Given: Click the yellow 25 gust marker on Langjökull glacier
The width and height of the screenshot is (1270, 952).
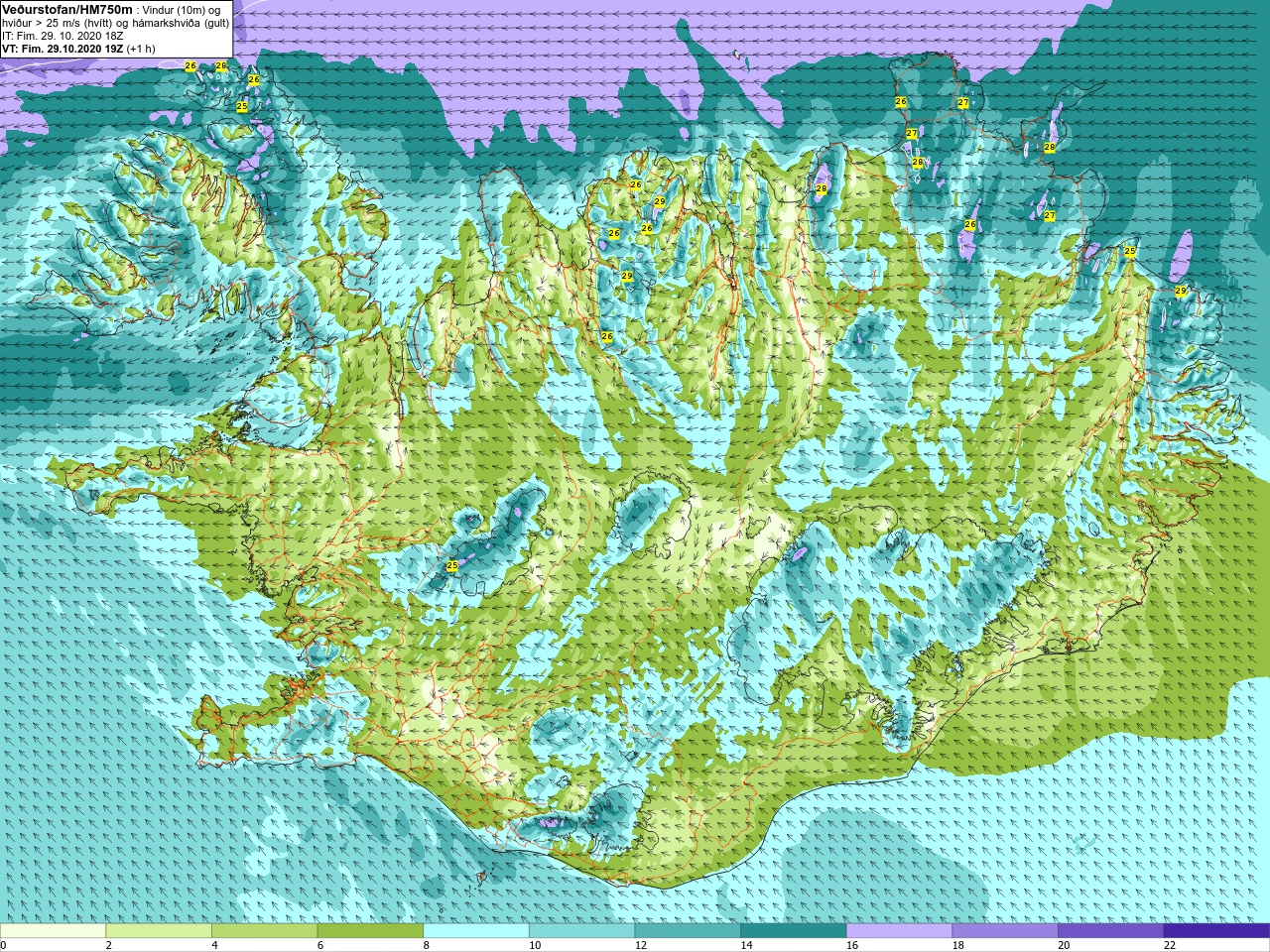Looking at the screenshot, I should pos(452,565).
